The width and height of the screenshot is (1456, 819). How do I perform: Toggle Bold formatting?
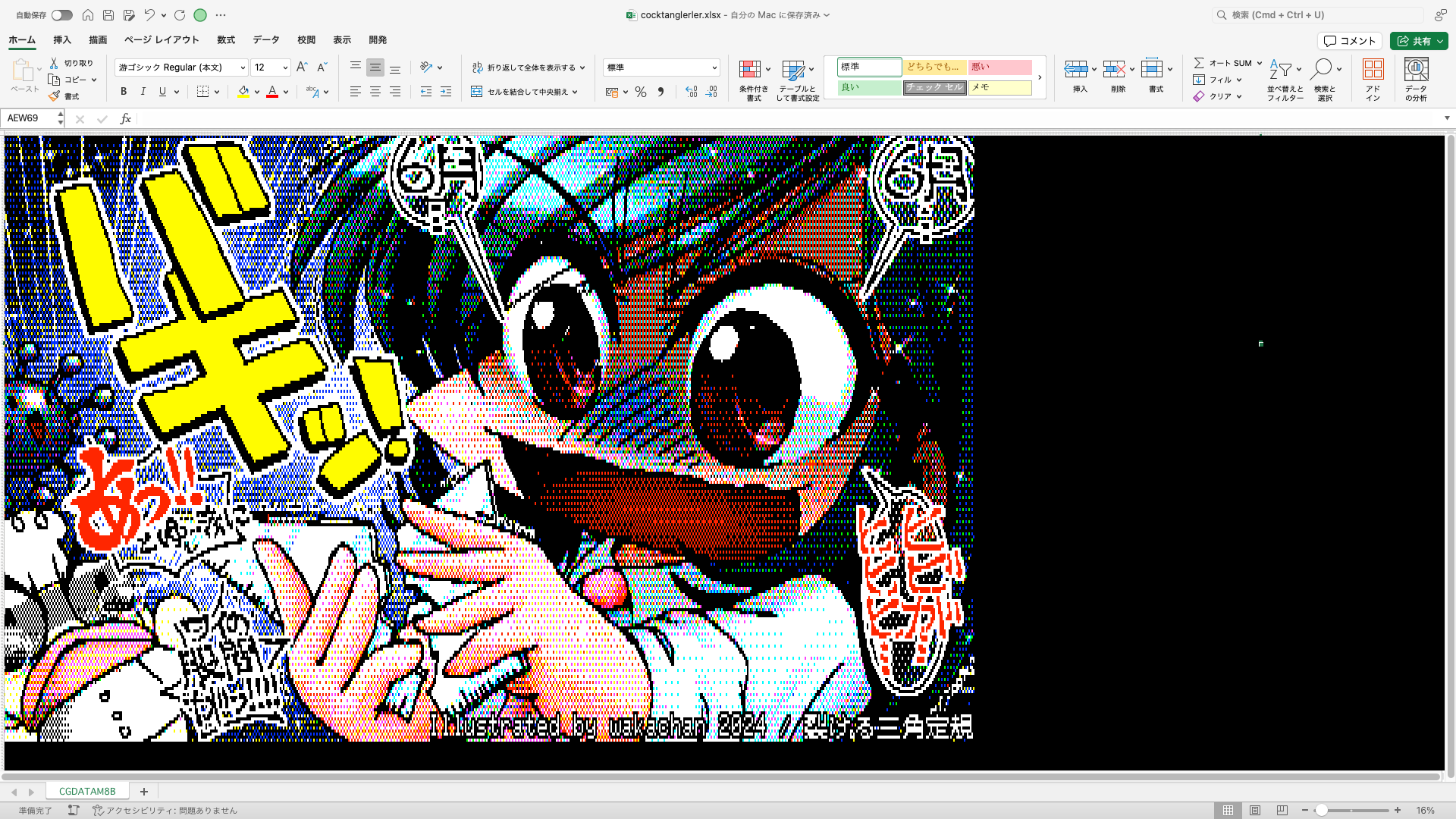(x=124, y=92)
